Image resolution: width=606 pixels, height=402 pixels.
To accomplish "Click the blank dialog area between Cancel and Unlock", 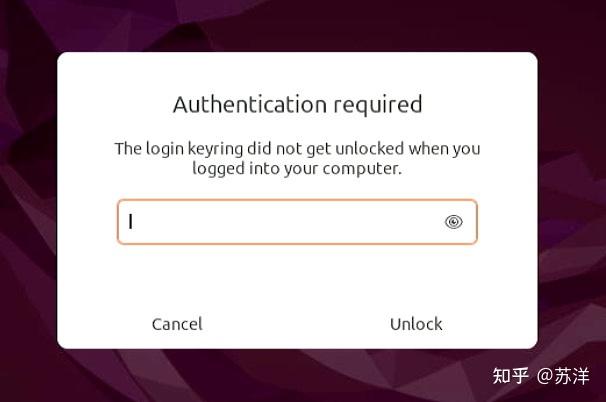I will [297, 324].
